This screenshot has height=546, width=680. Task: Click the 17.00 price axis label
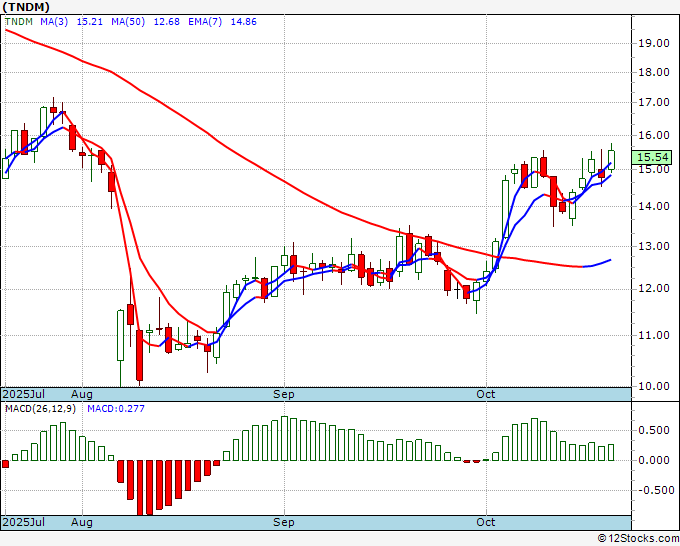point(654,103)
